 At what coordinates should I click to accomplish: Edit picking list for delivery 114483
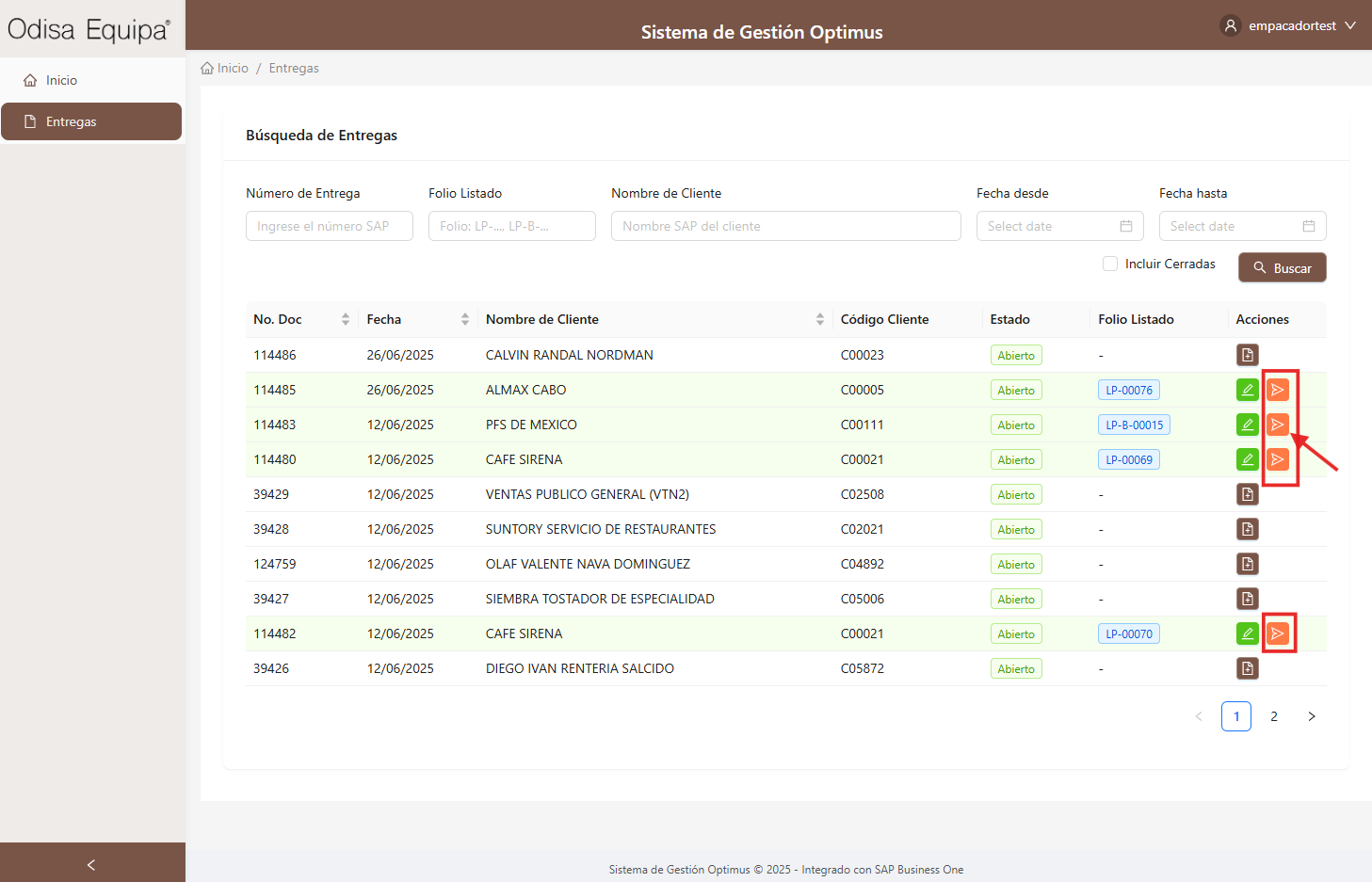coord(1247,425)
